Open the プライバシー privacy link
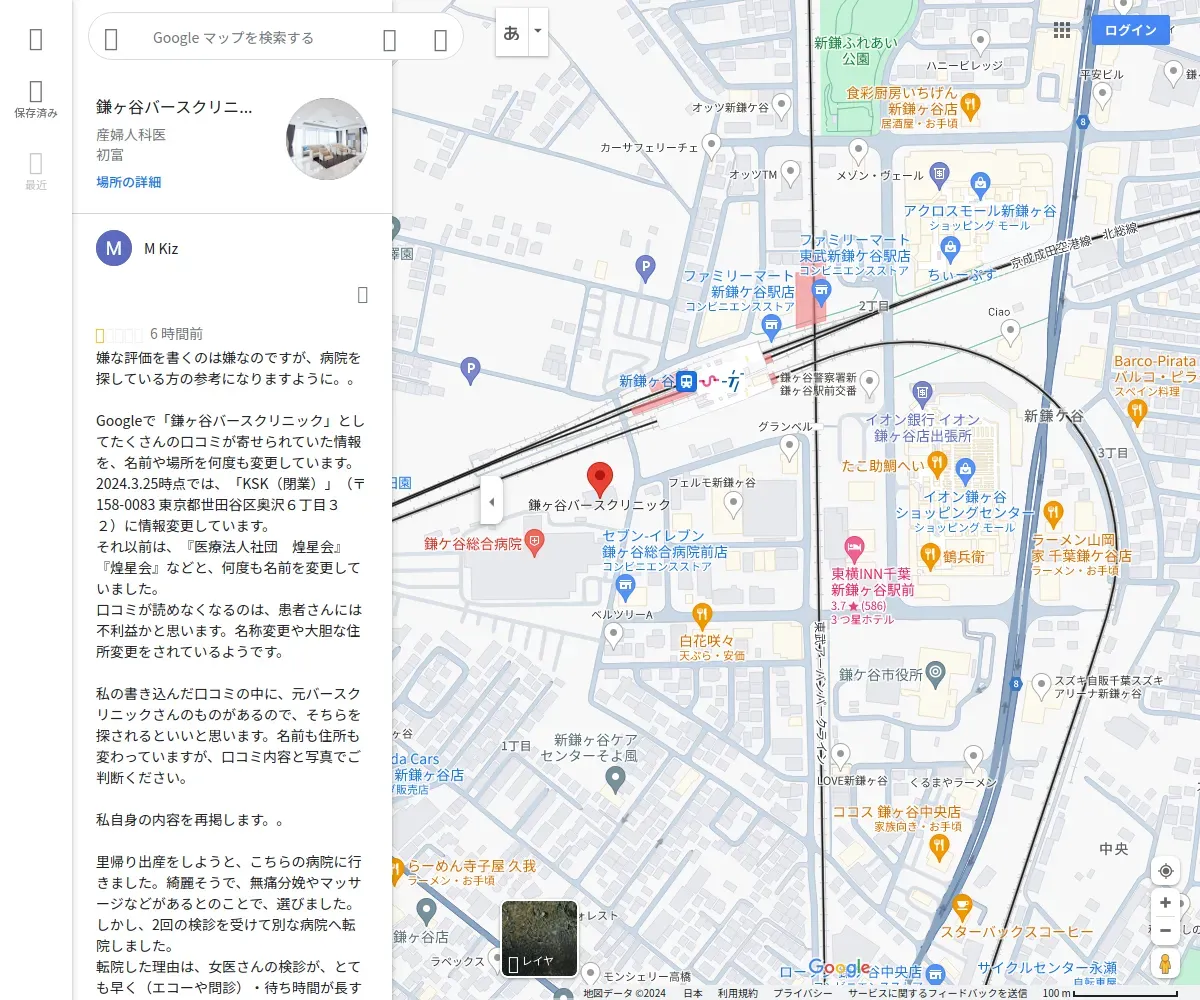 point(802,993)
